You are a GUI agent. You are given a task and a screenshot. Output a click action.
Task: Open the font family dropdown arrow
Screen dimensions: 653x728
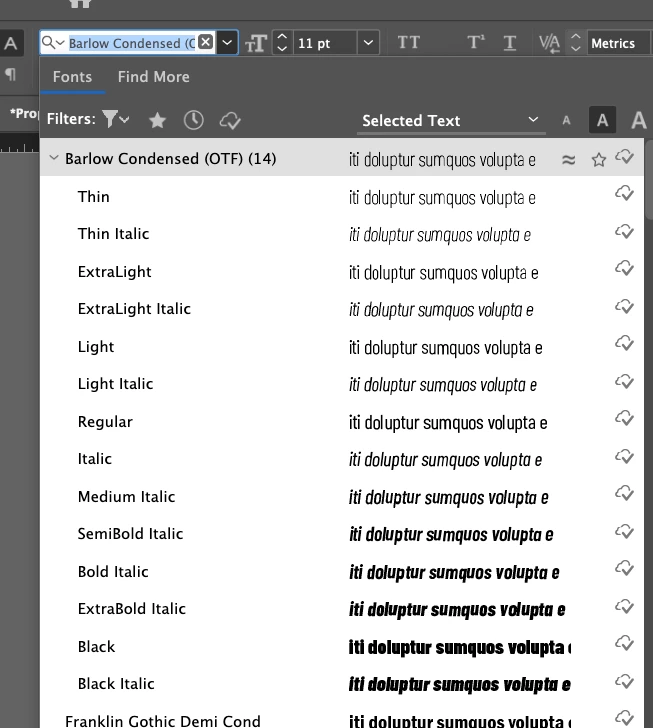coord(227,43)
